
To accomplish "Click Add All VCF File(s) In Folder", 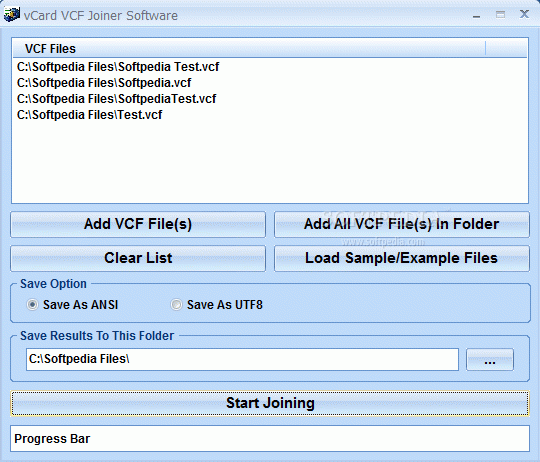I will coord(402,224).
